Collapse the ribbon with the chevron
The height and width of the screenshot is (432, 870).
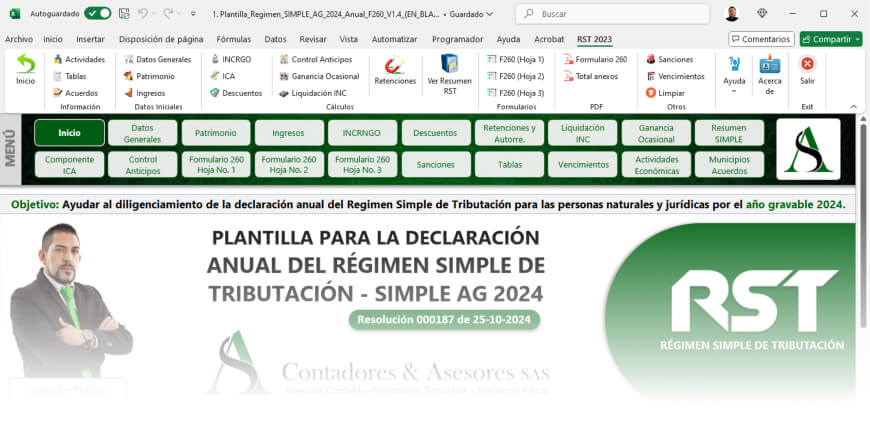pyautogui.click(x=853, y=106)
